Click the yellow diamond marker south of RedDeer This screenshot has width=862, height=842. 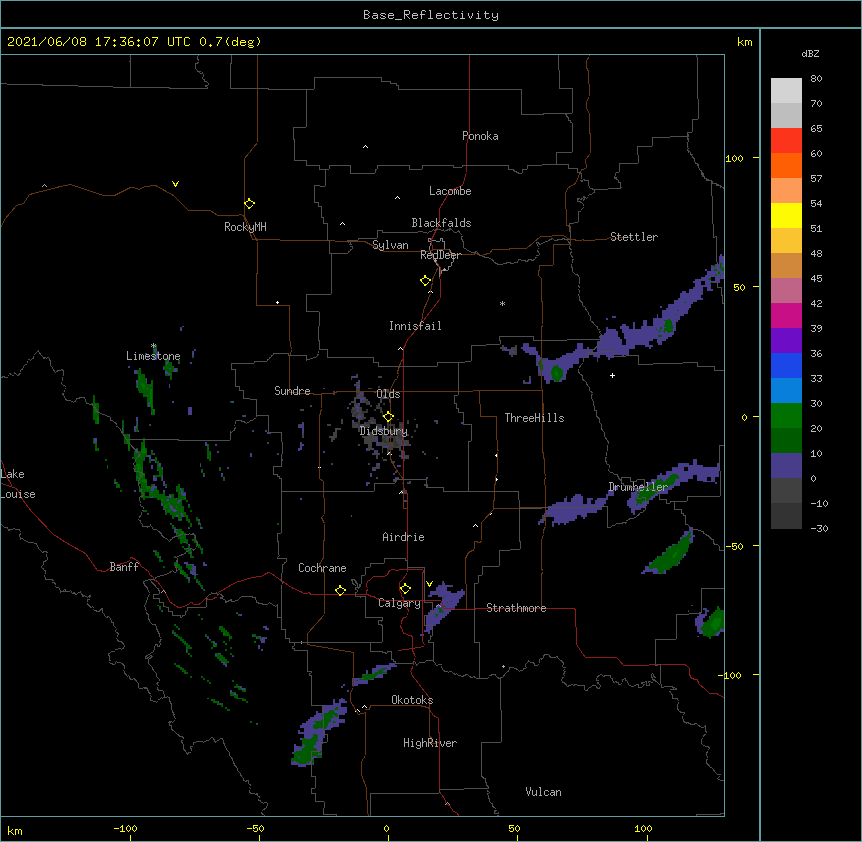tap(425, 281)
